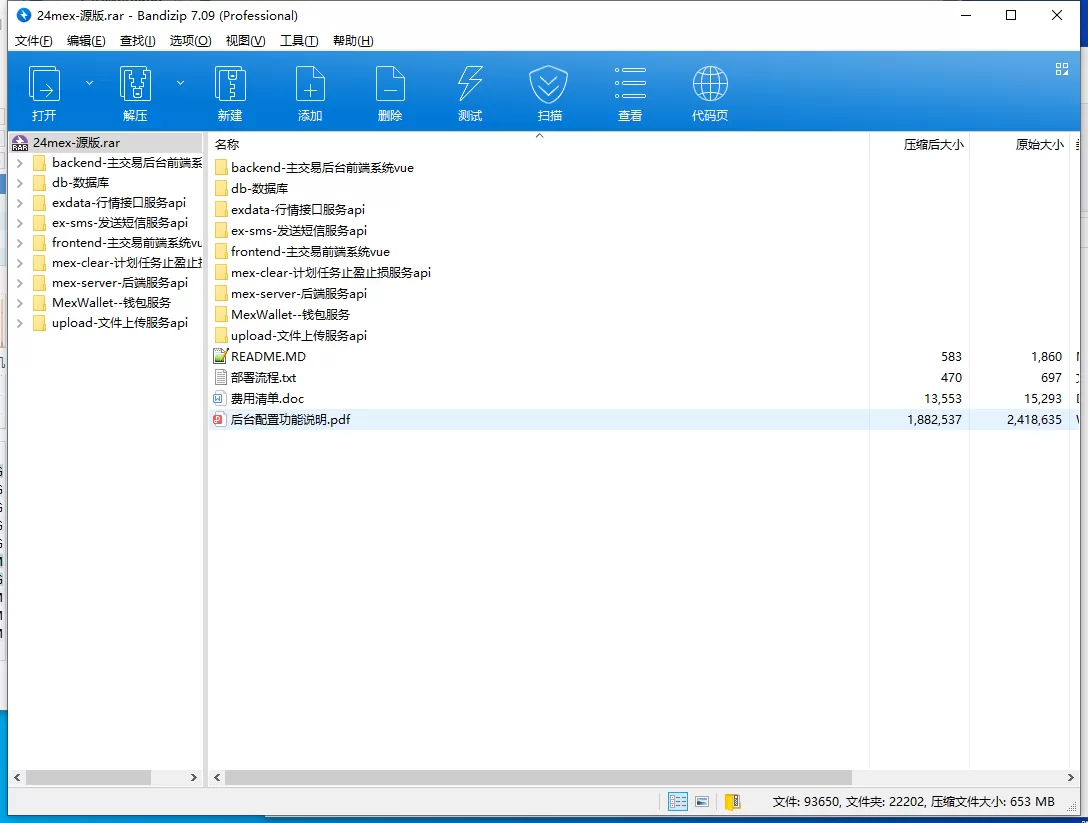Open the 视图(V) menu
Screen dimensions: 1088x823
pos(244,40)
